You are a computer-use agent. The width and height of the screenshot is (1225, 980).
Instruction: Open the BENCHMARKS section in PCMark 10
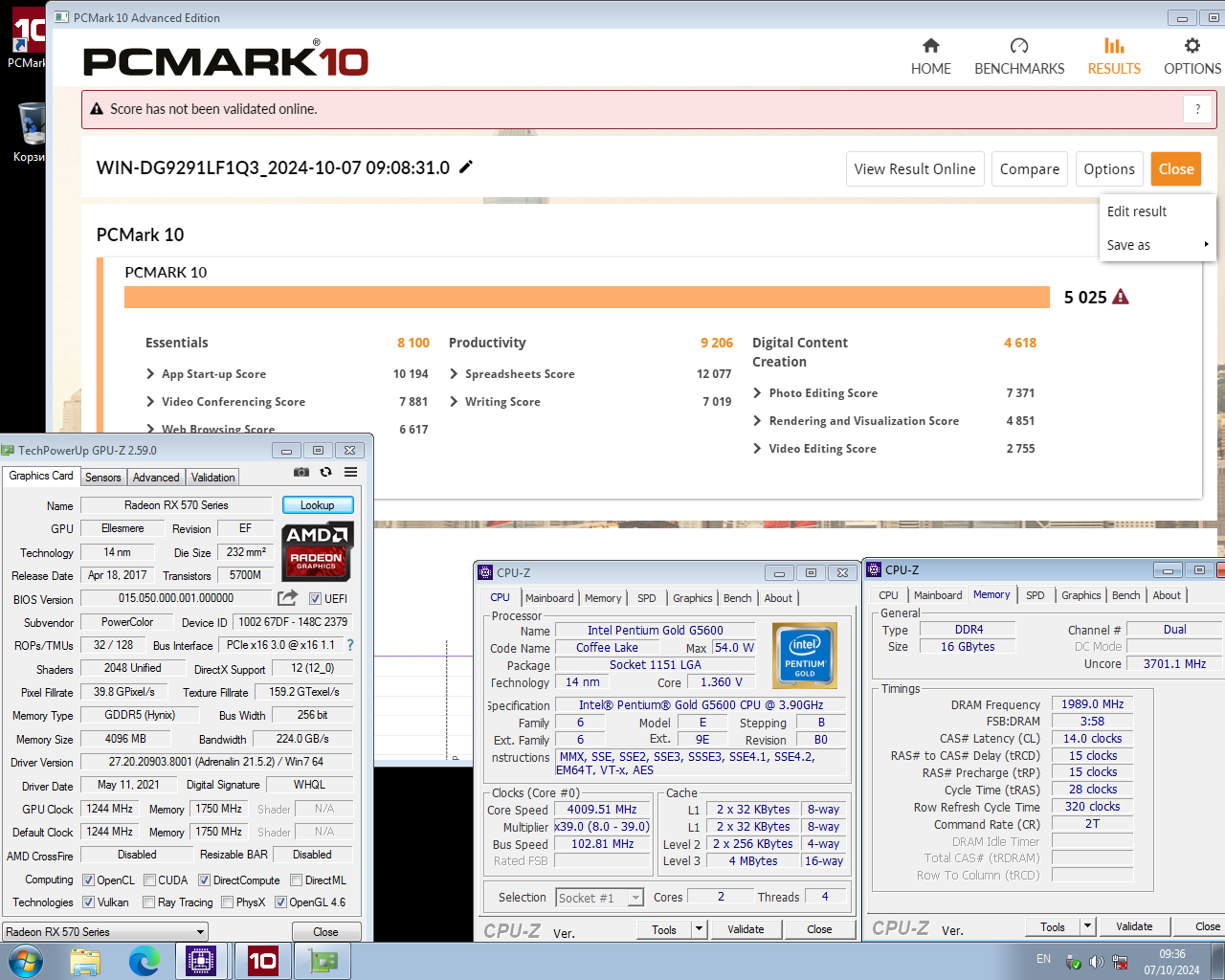(1019, 56)
